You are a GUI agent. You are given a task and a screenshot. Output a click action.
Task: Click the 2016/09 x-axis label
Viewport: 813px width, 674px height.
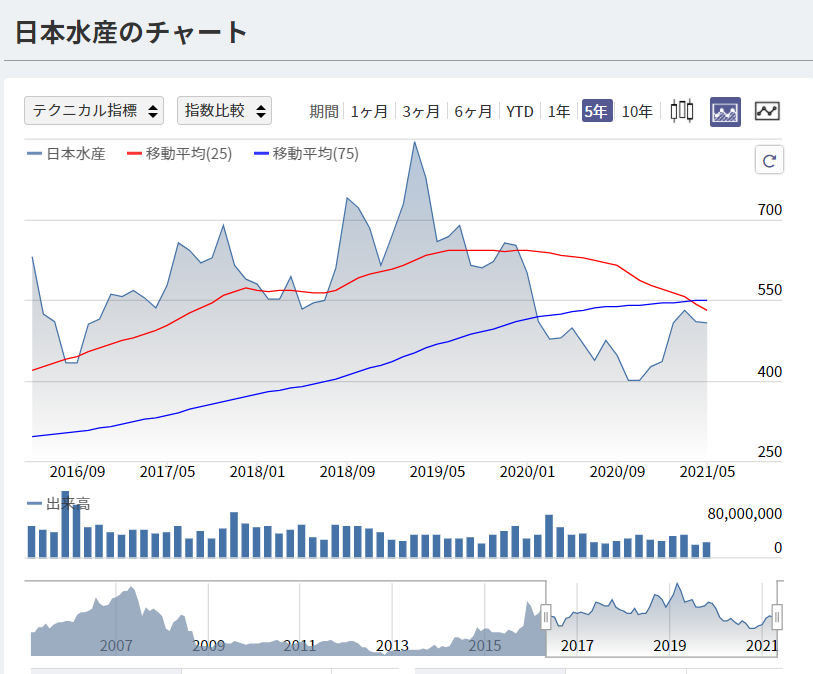click(77, 472)
